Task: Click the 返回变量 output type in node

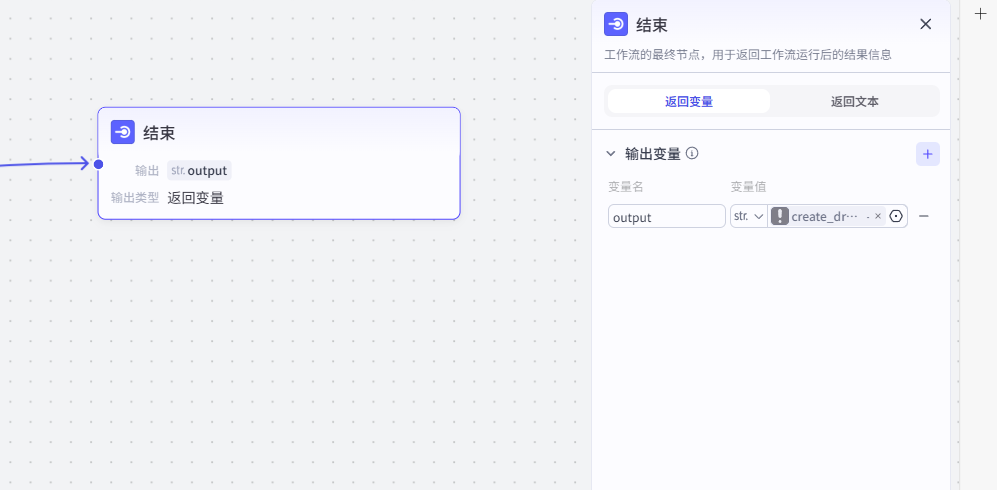Action: (x=195, y=198)
